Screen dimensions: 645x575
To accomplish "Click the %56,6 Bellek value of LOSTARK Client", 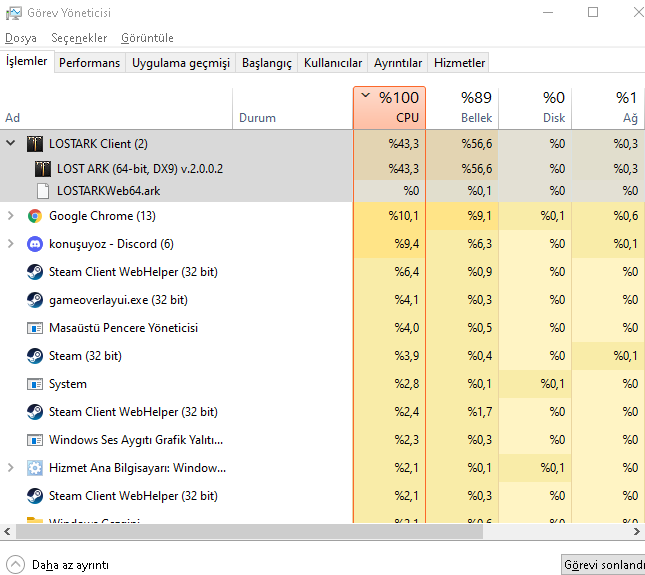I will [477, 144].
